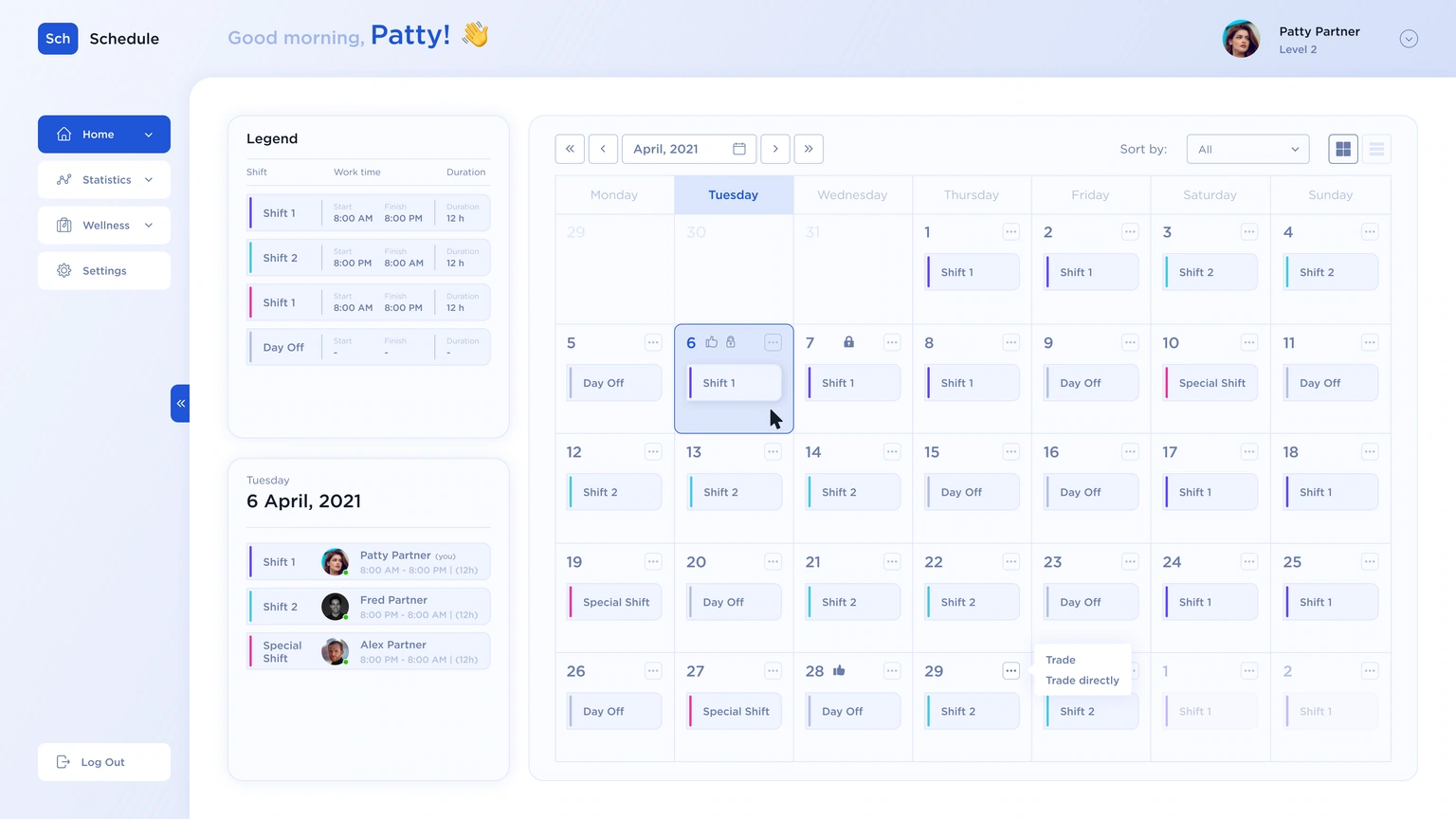Select the Tuesday column header
1456x819 pixels.
[x=734, y=195]
